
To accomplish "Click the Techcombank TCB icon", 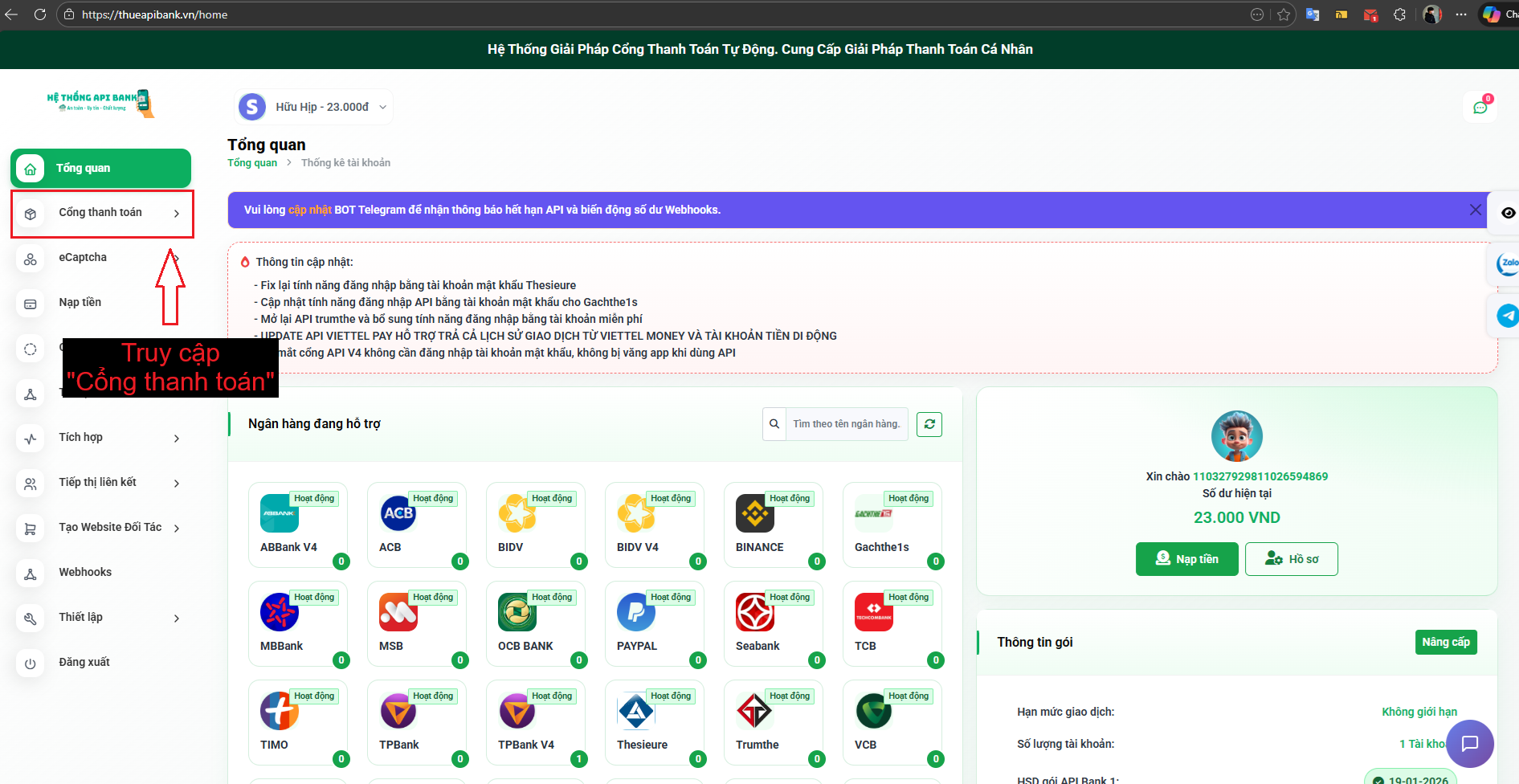I will (x=873, y=612).
